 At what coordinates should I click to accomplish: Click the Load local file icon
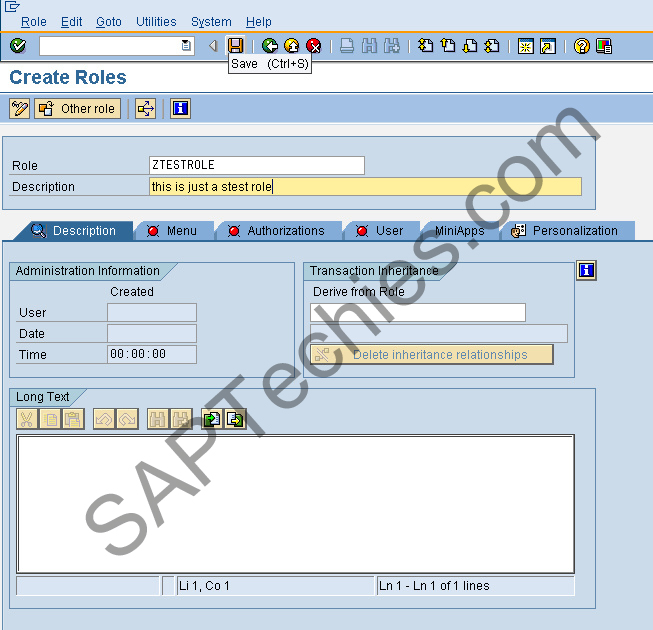click(x=212, y=419)
